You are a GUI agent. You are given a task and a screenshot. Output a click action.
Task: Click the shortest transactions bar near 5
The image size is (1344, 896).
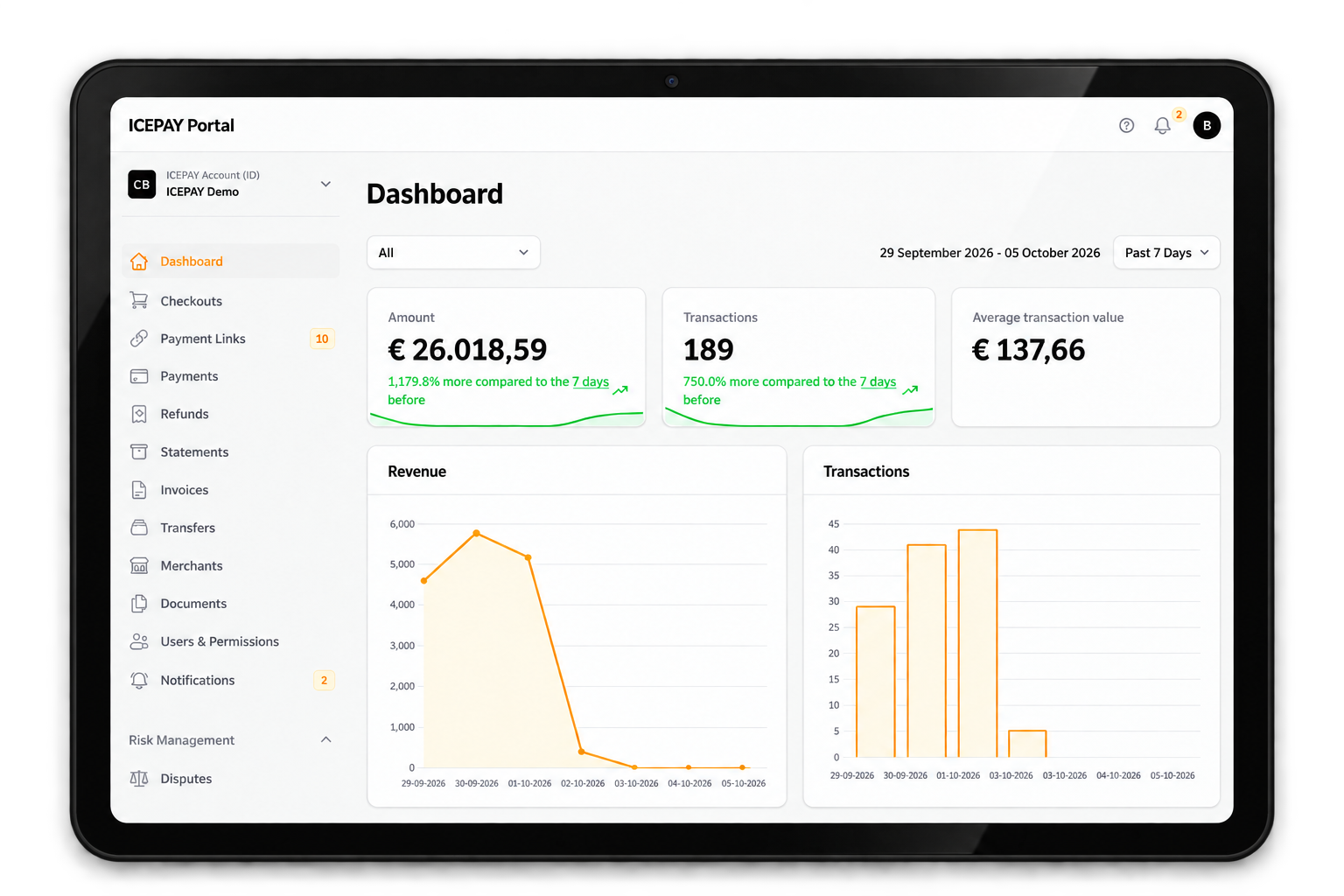[1027, 744]
